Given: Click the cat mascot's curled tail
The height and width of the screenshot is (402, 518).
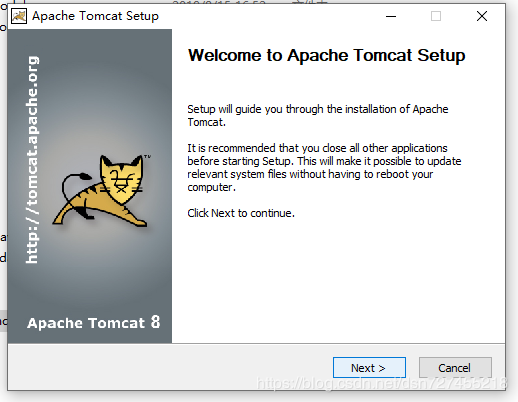Looking at the screenshot, I should pos(73,187).
